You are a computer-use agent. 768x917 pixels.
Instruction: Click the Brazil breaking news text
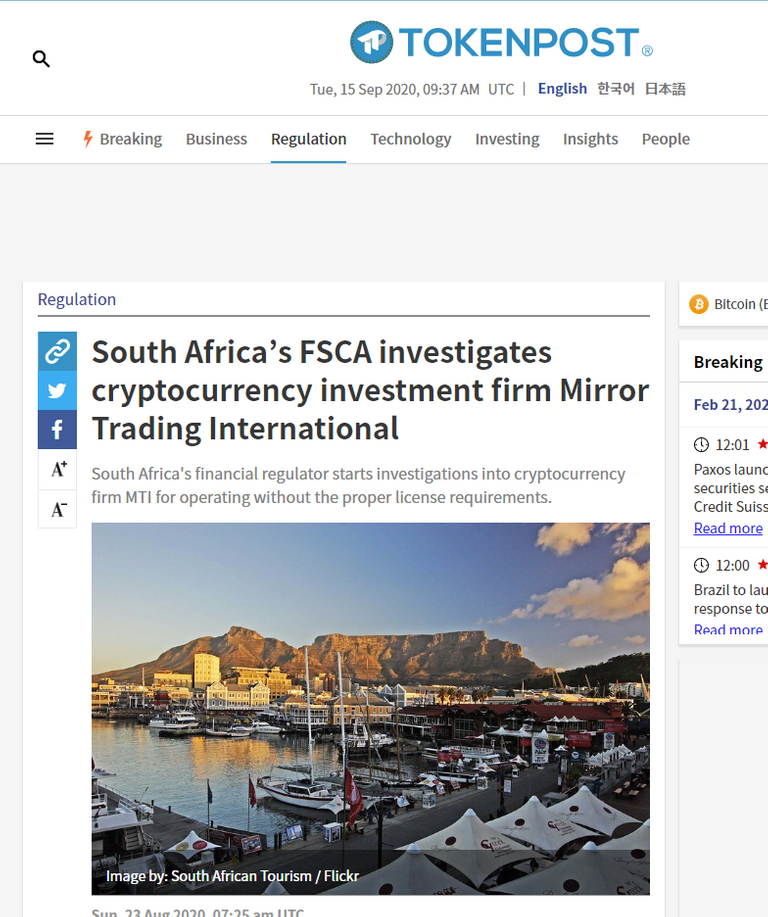(731, 599)
